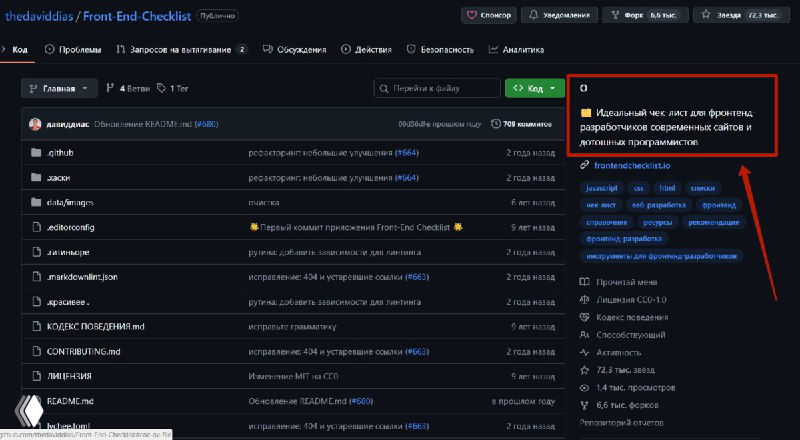Click the 09d56dfe commit hash

pyautogui.click(x=414, y=124)
